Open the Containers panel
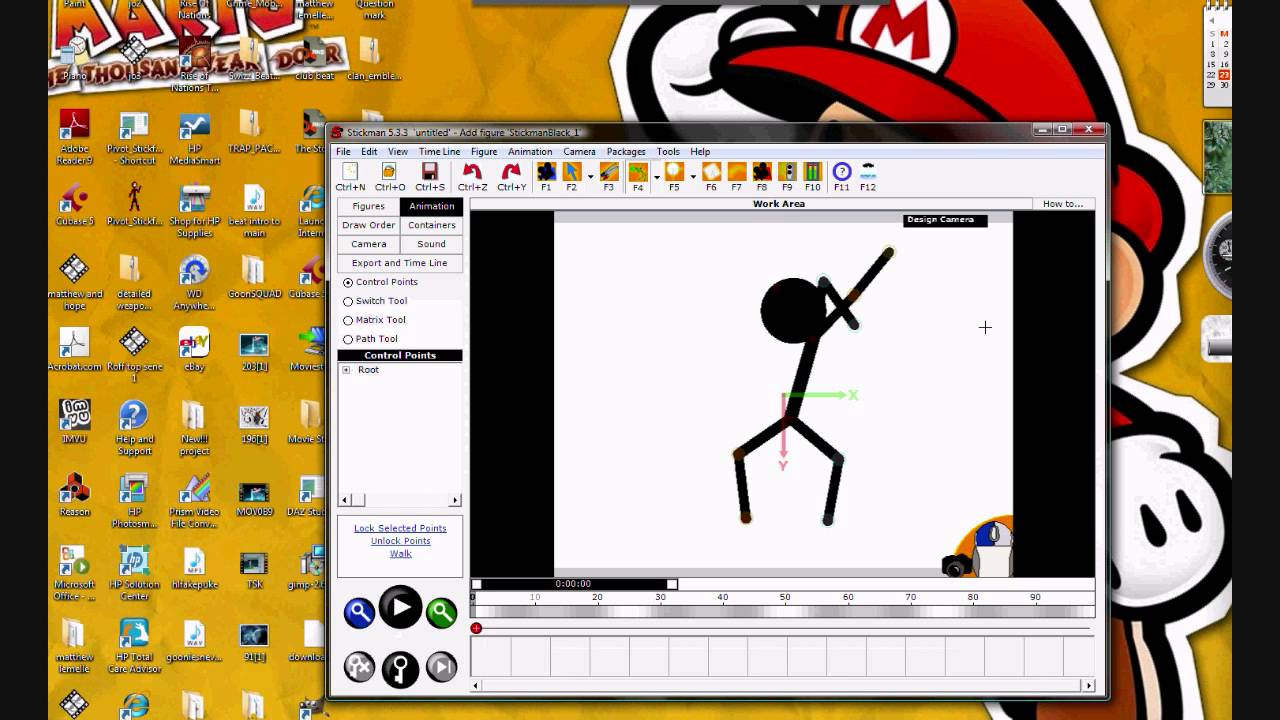The image size is (1280, 720). click(431, 225)
